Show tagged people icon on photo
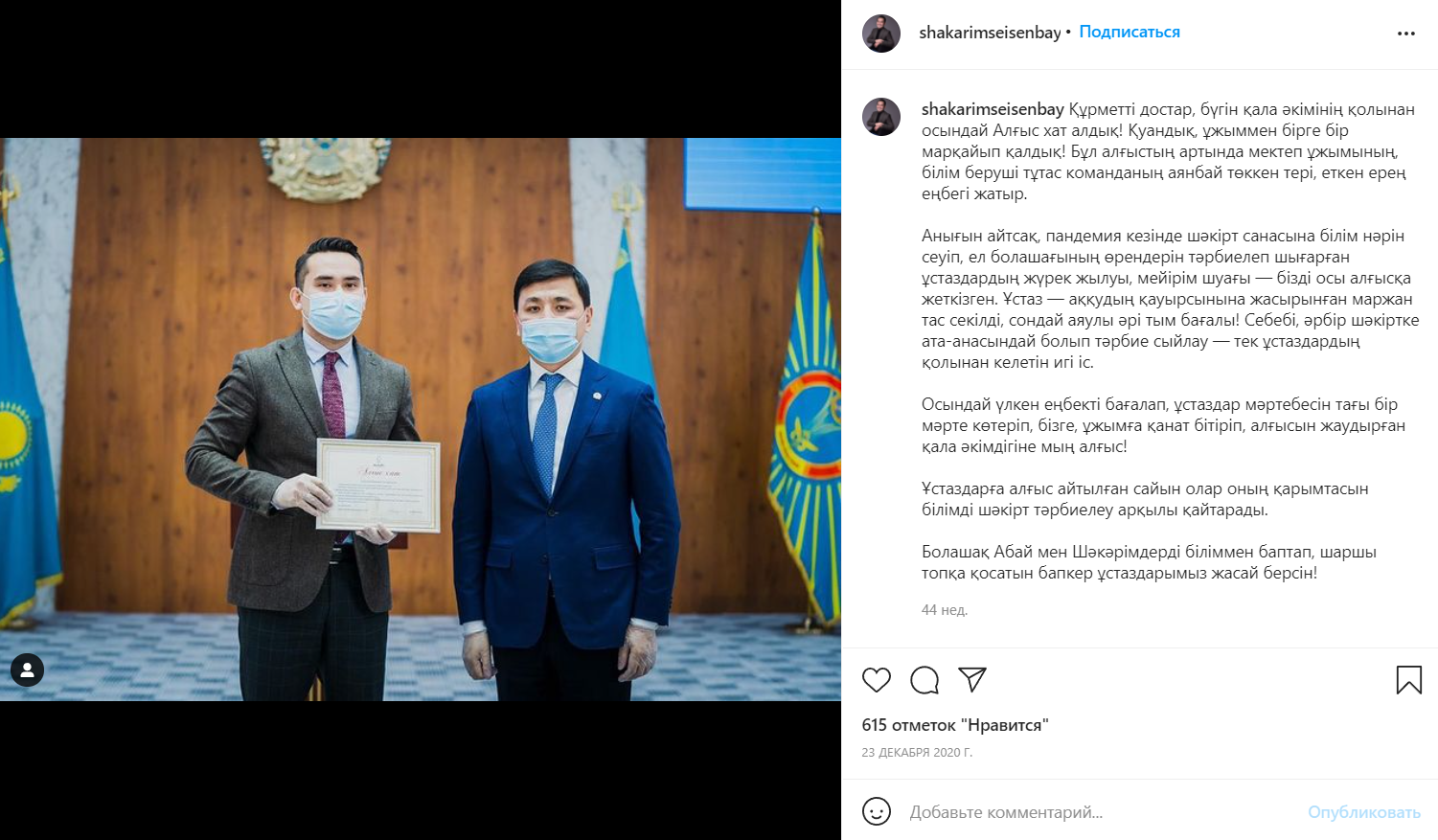This screenshot has width=1438, height=840. tap(28, 670)
